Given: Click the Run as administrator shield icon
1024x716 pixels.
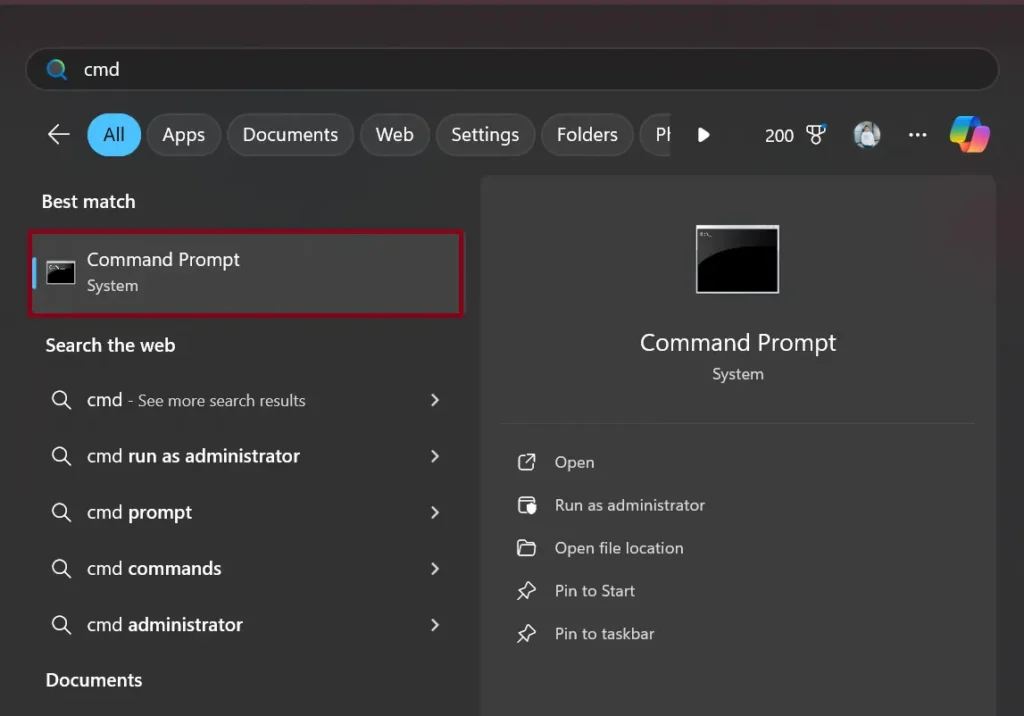Looking at the screenshot, I should tap(526, 505).
